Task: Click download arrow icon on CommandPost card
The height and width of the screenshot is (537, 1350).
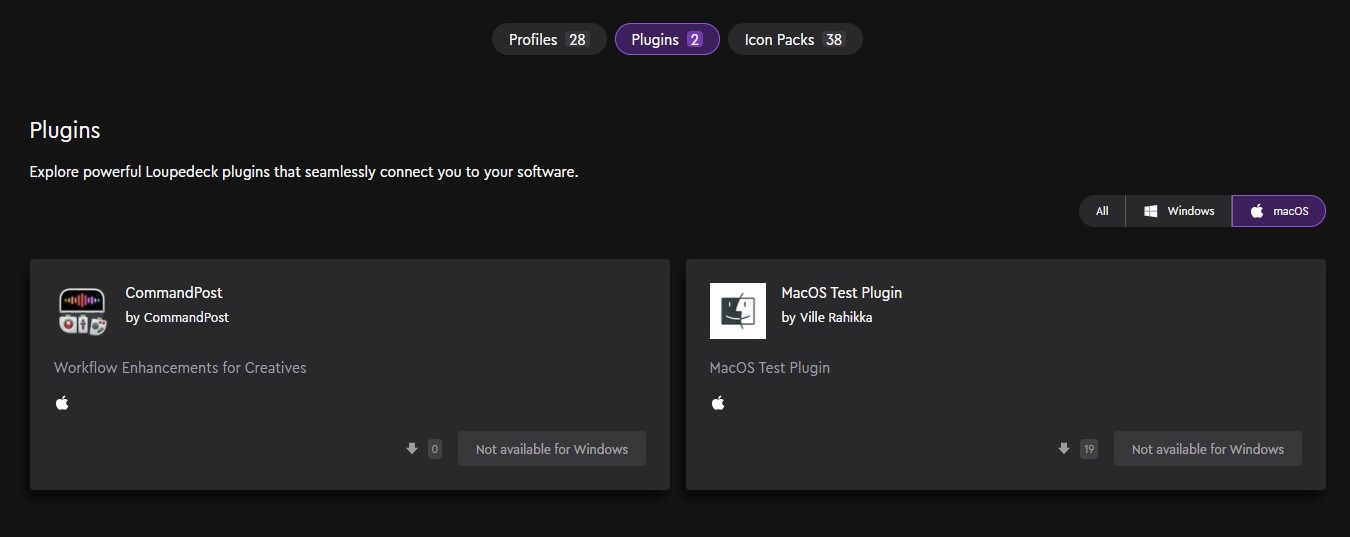Action: [411, 449]
